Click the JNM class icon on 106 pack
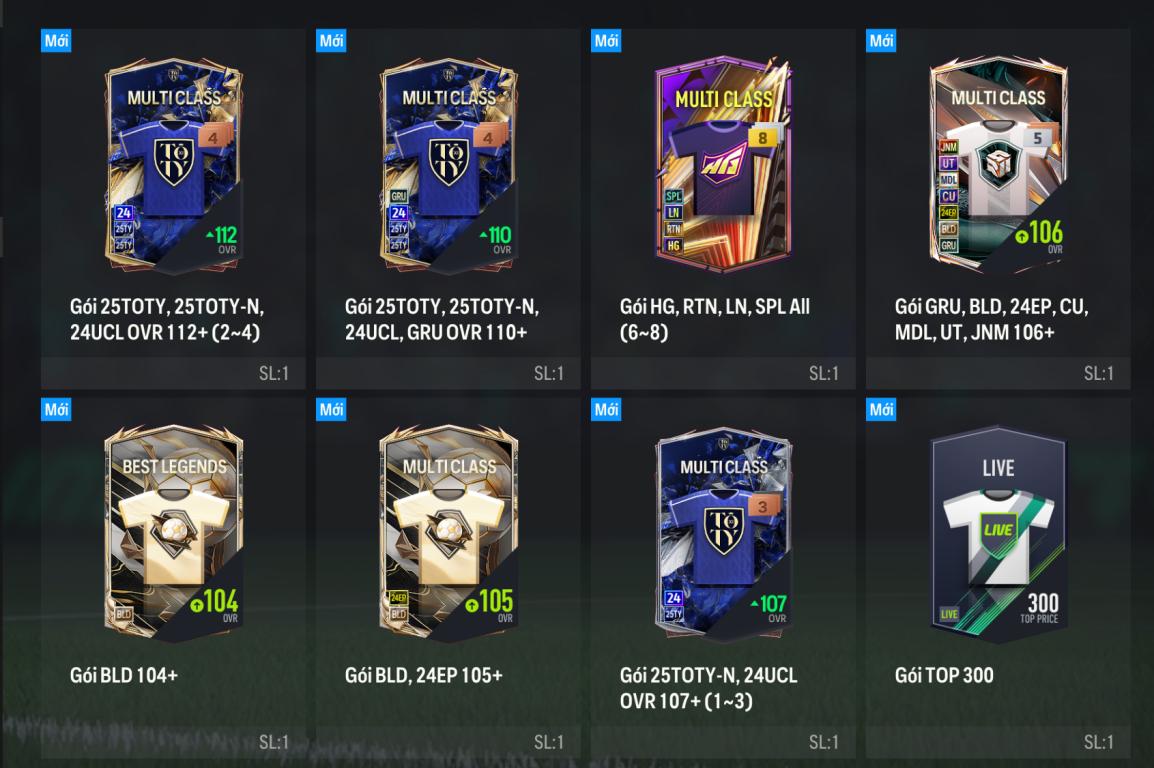The width and height of the screenshot is (1154, 768). (x=948, y=147)
